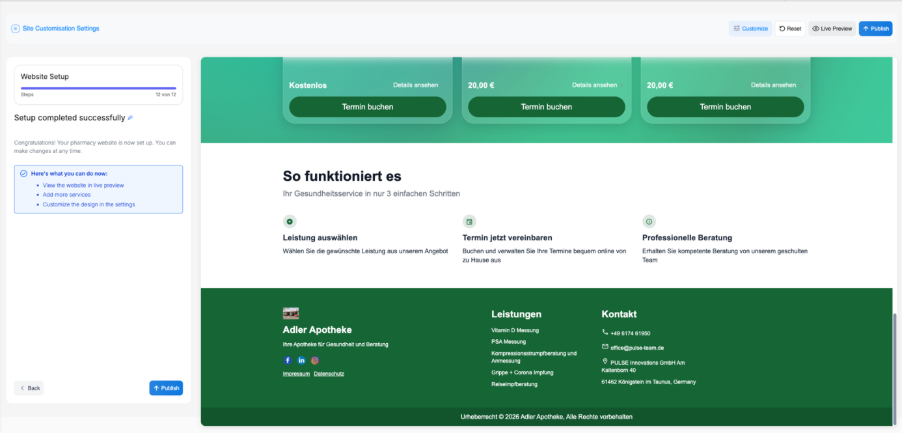
Task: Click the PULSE Innovations GmbH address
Action: tap(643, 366)
